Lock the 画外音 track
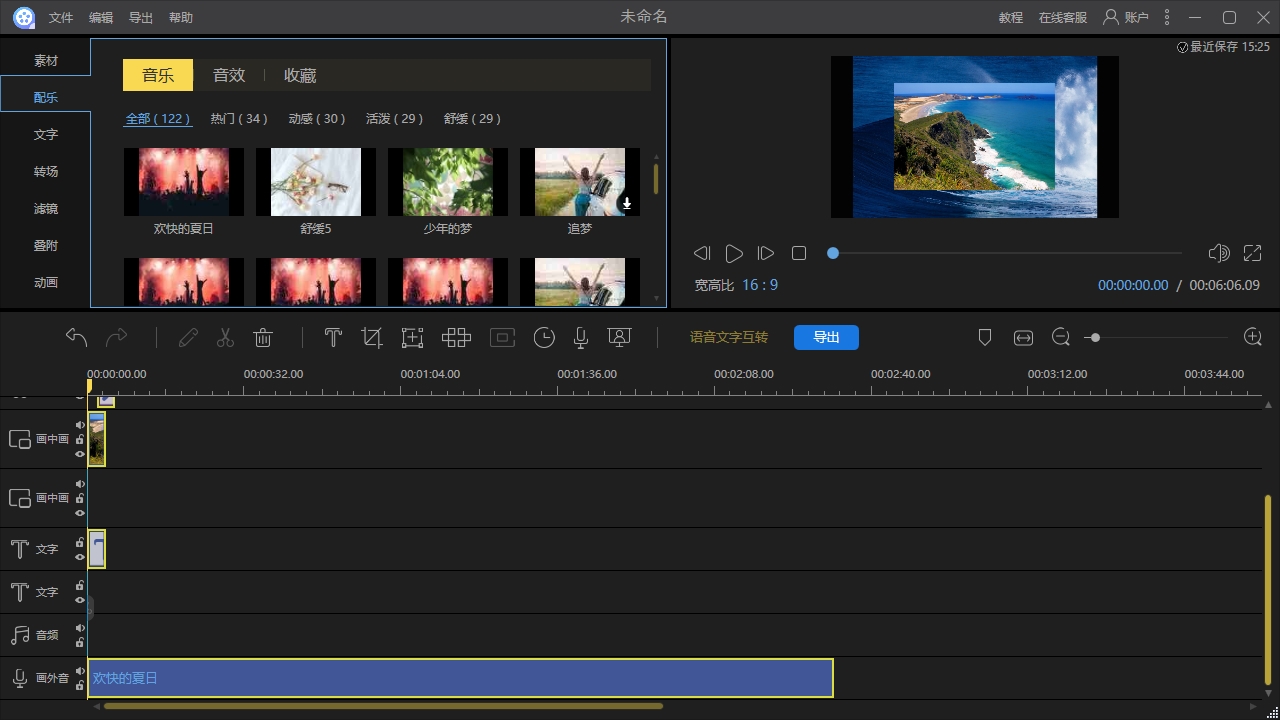 80,686
